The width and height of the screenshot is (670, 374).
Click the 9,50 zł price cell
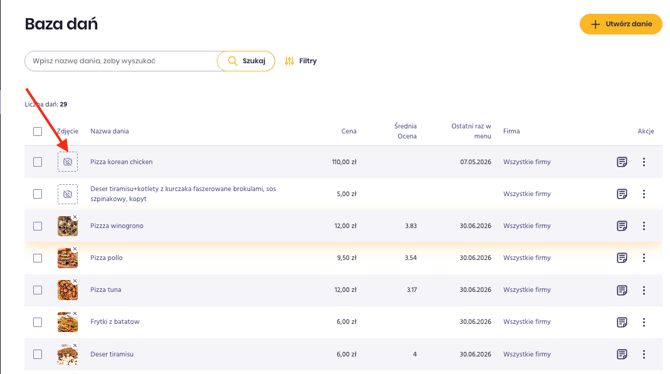347,258
